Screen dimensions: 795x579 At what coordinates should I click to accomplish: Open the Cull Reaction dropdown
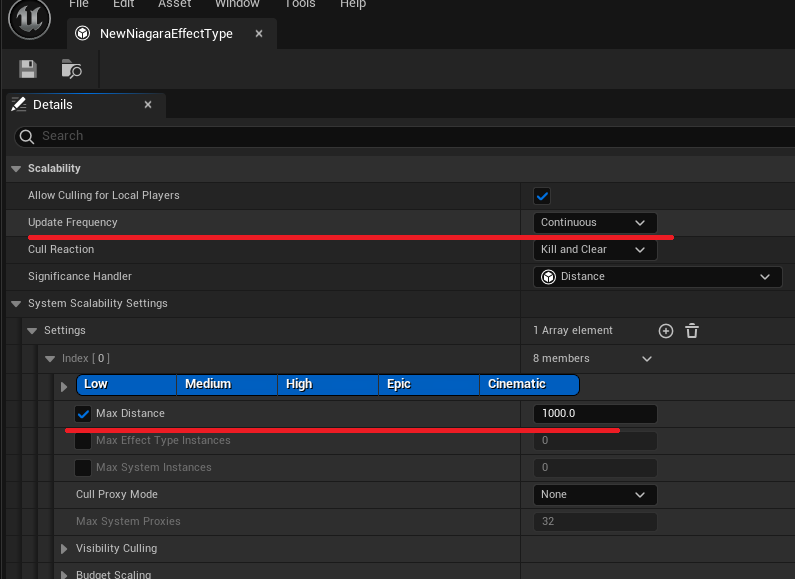coord(595,249)
